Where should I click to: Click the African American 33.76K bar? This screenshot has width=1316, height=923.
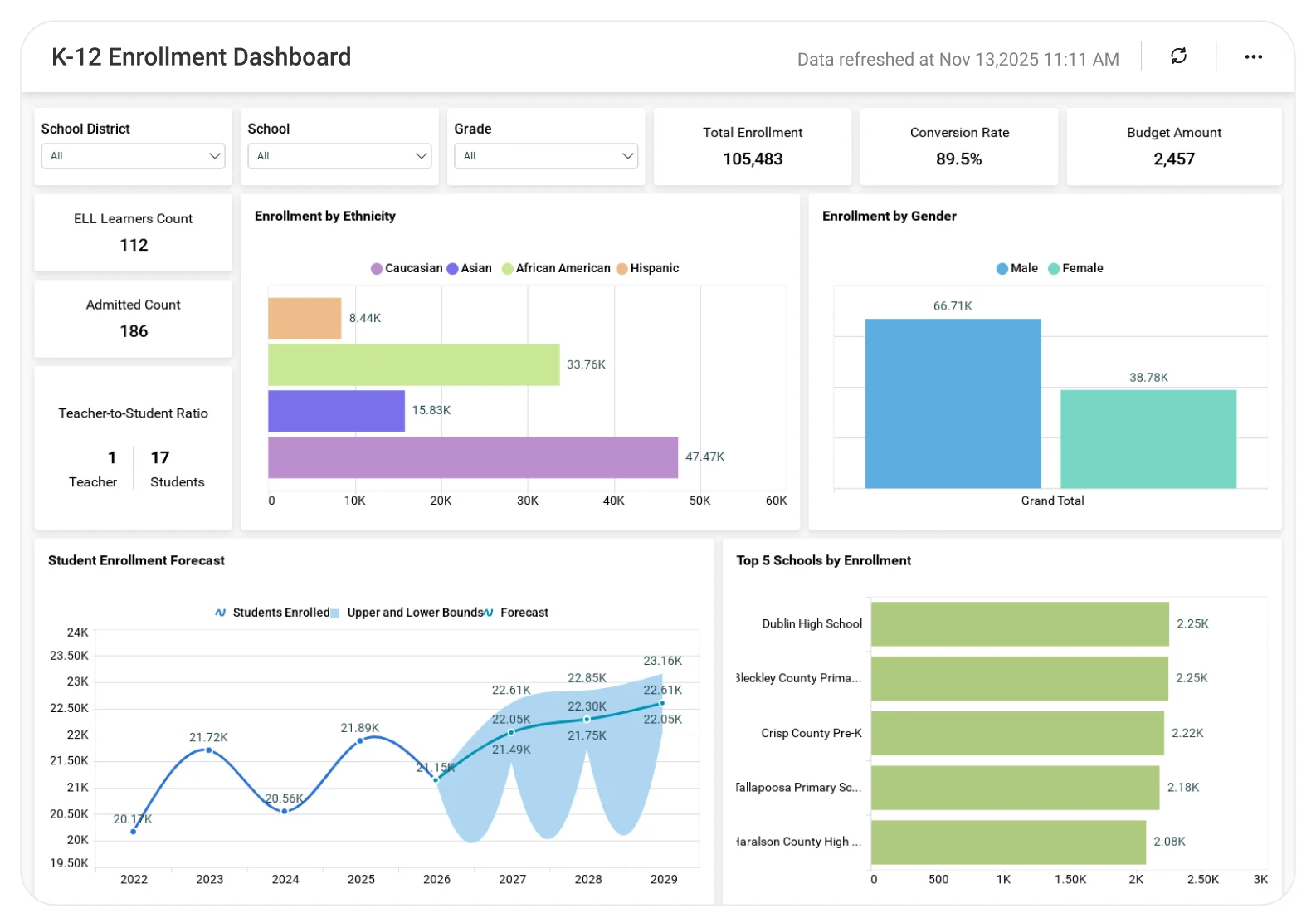point(414,364)
